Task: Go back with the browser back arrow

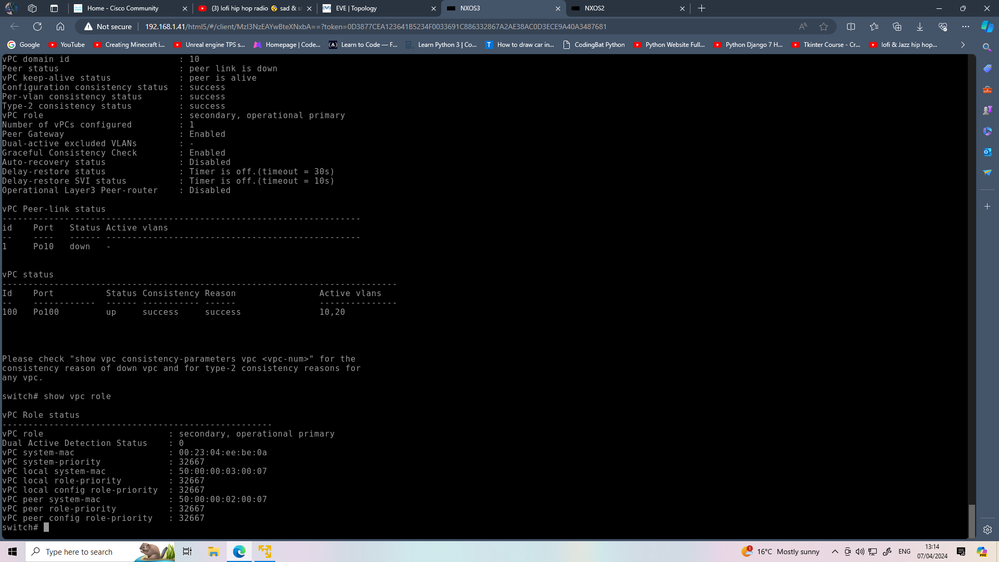Action: click(x=15, y=27)
